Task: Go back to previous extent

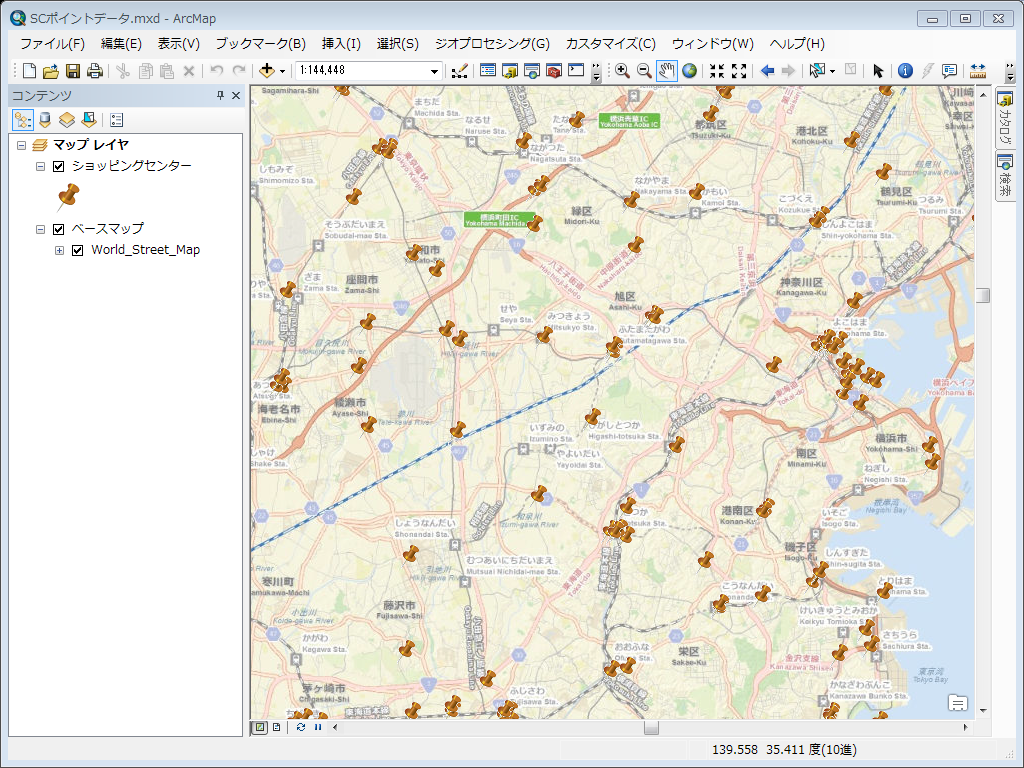Action: tap(767, 71)
